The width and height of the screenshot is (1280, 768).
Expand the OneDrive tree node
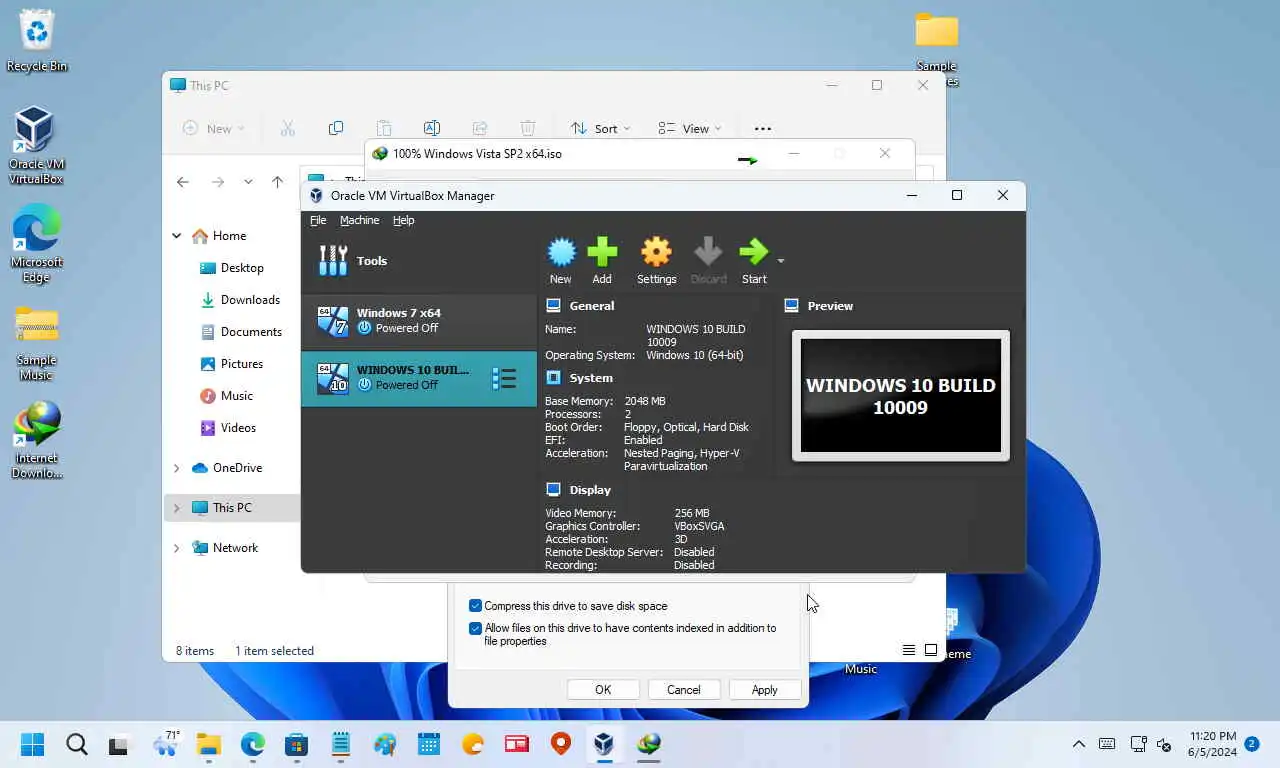pyautogui.click(x=177, y=468)
